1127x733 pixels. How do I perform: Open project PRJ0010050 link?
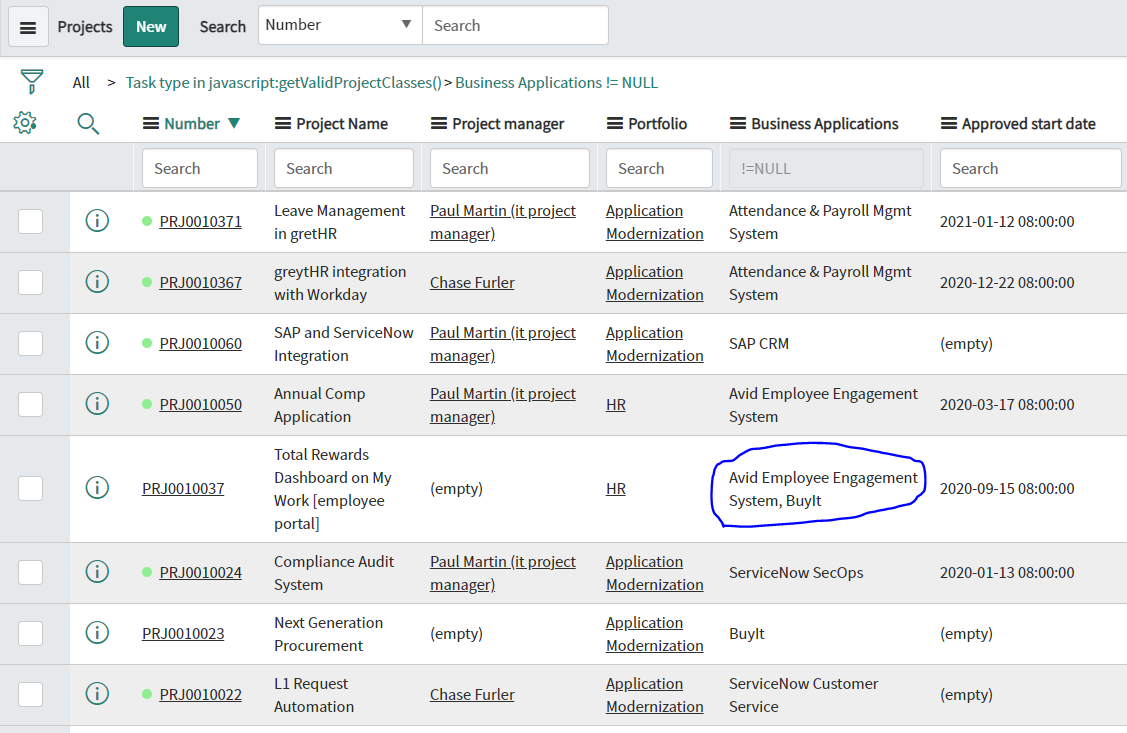tap(201, 405)
